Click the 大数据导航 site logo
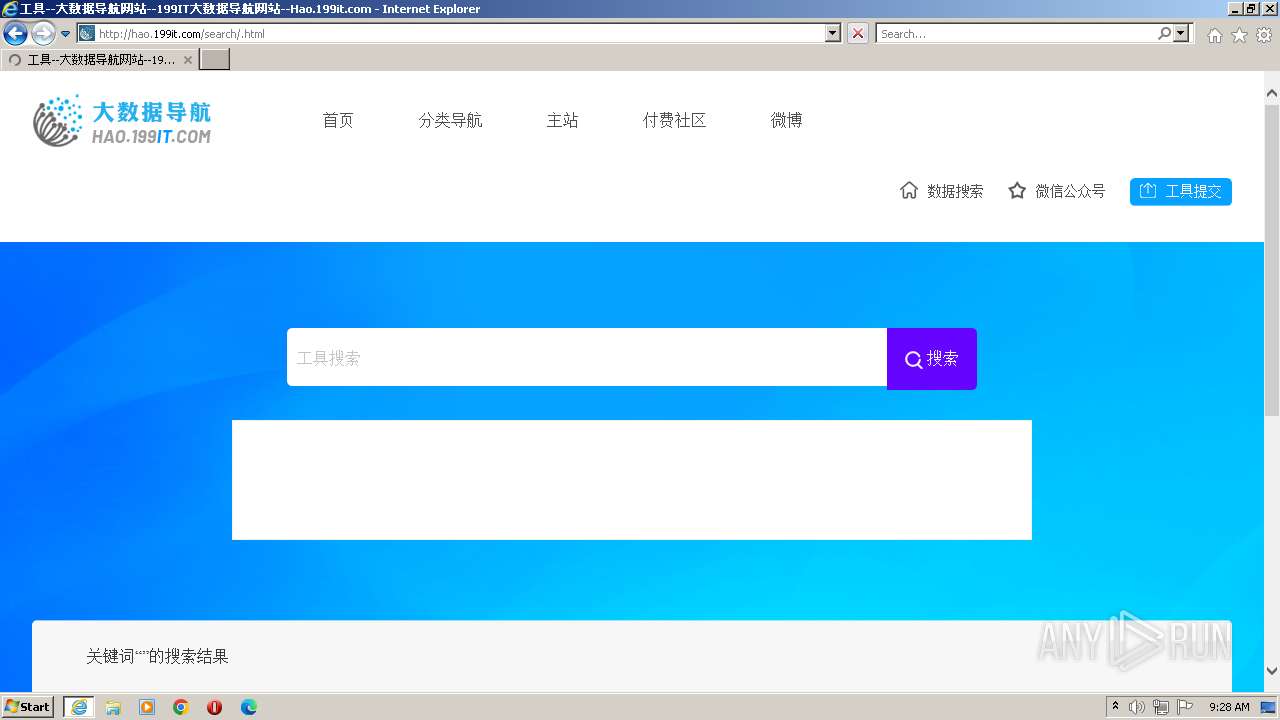 (x=122, y=121)
